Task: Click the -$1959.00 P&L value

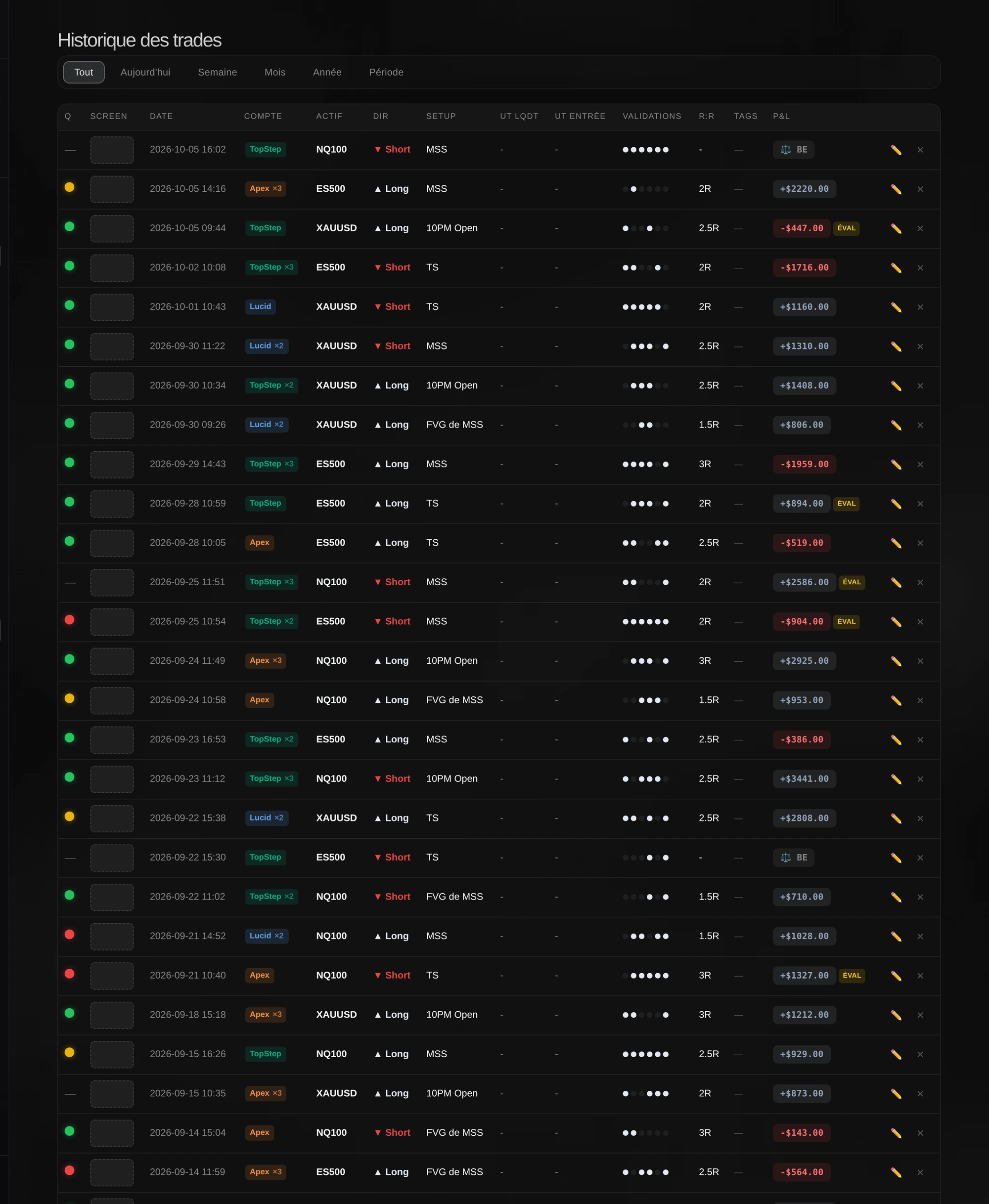Action: click(804, 464)
